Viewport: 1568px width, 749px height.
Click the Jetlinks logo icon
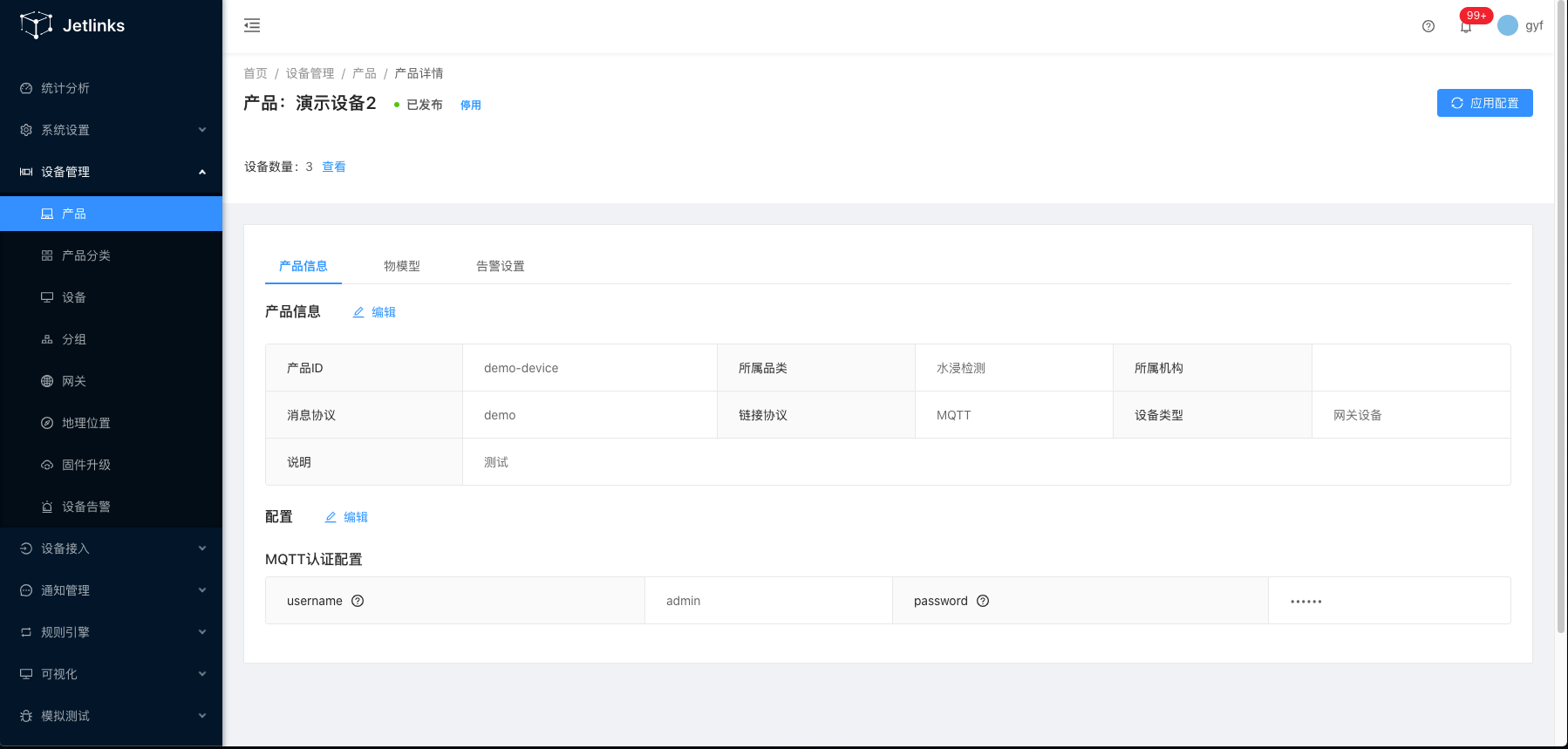[36, 25]
